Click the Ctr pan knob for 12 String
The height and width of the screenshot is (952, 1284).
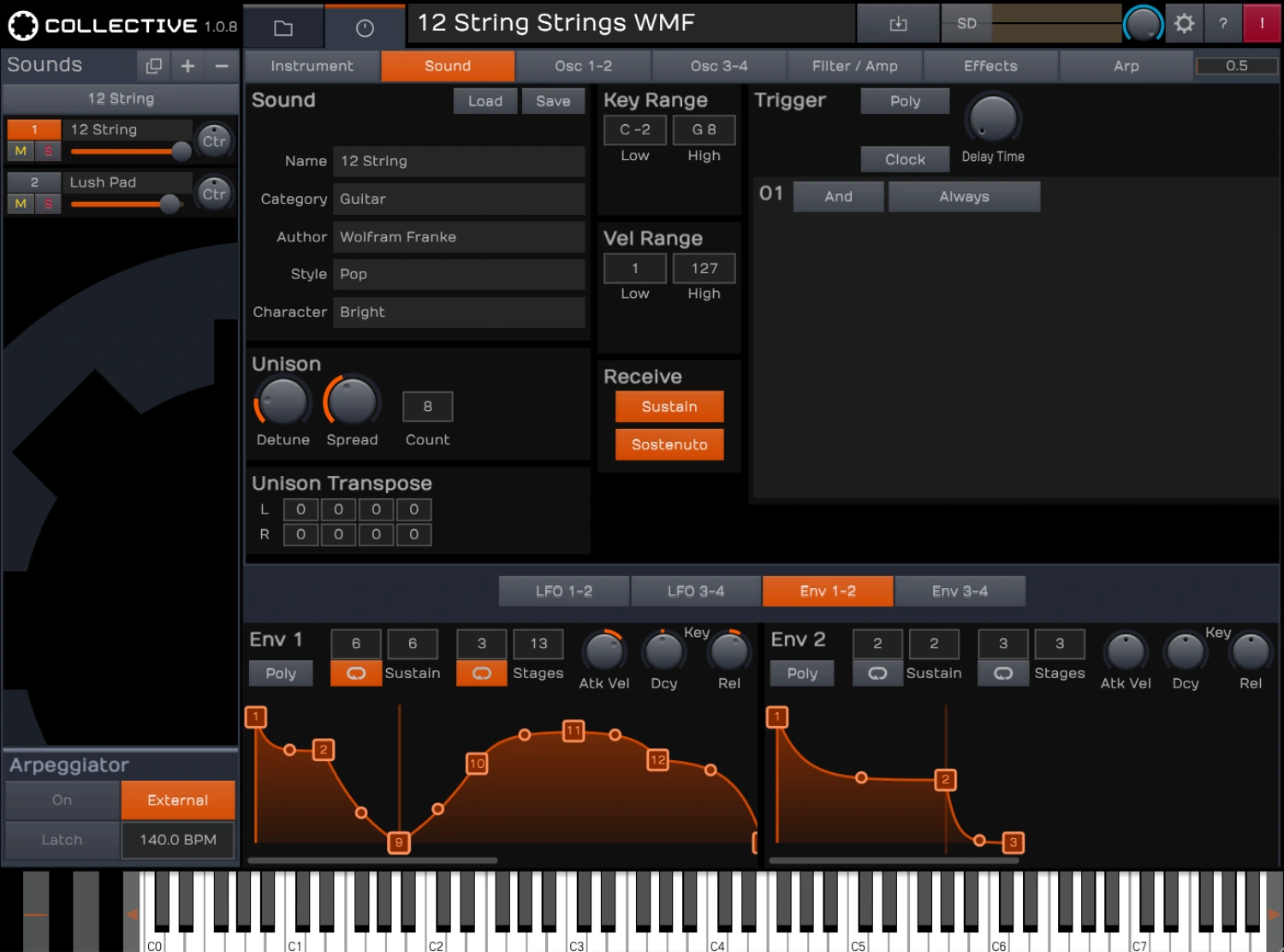tap(214, 141)
